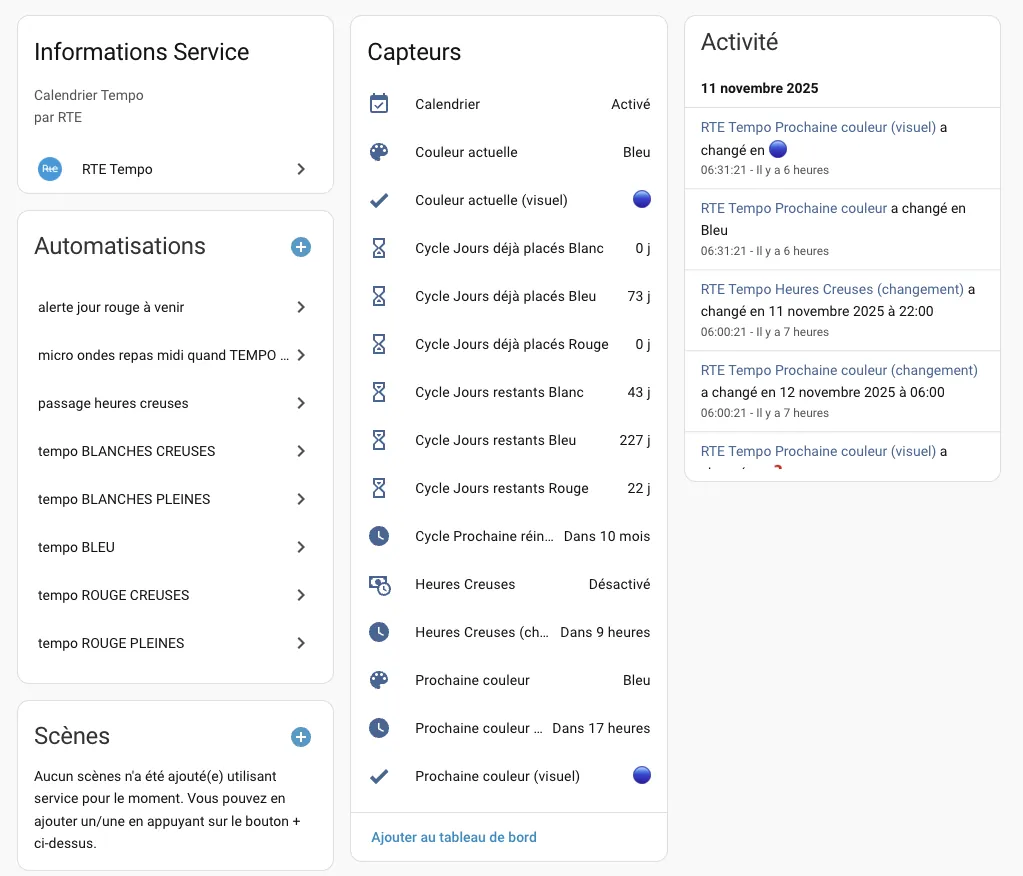The height and width of the screenshot is (876, 1023).
Task: Open tempo BLEU chevron
Action: point(301,547)
